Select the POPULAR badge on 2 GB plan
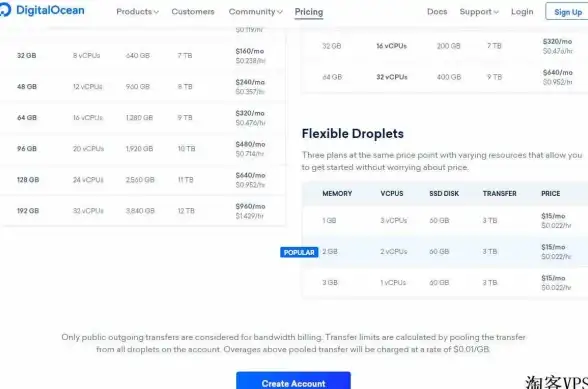Viewport: 588px width, 389px height. click(x=299, y=252)
